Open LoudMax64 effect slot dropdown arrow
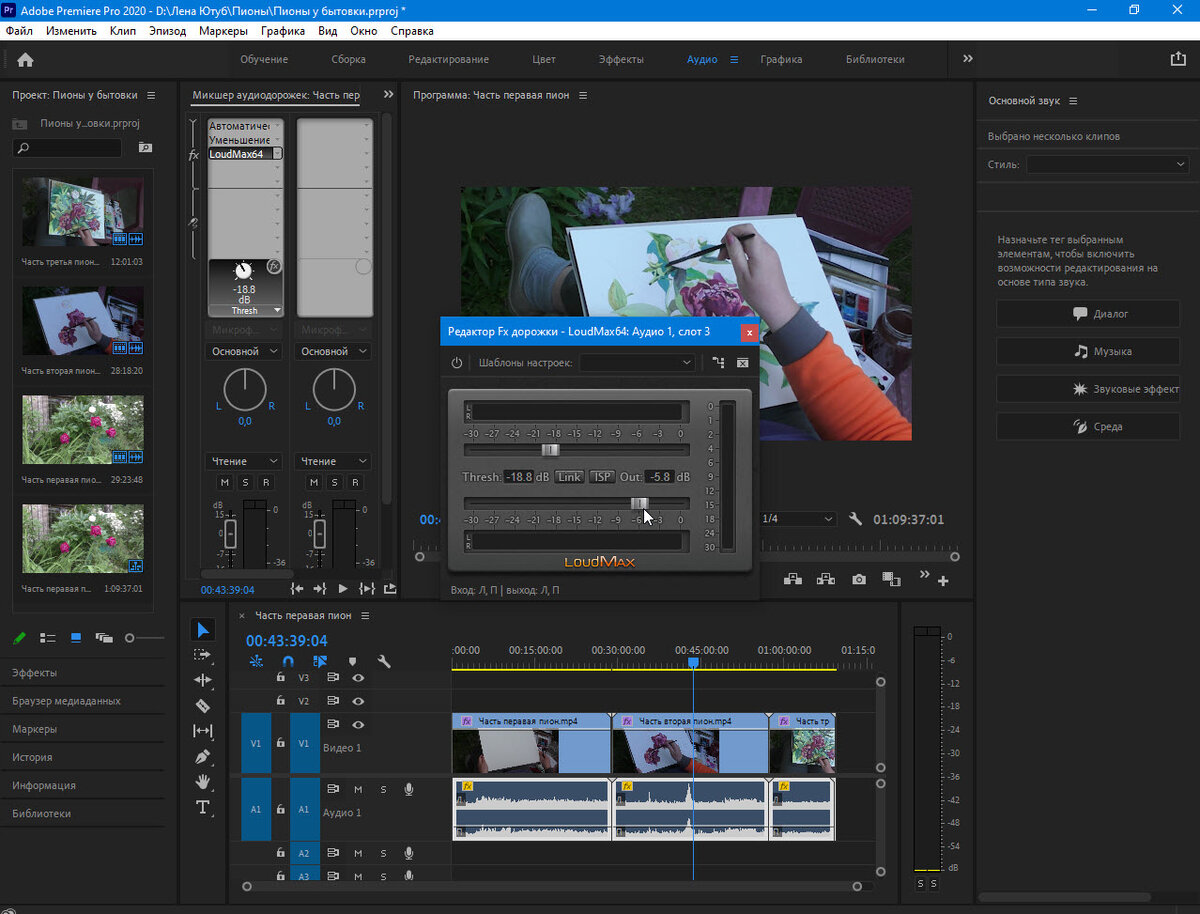The image size is (1200, 914). click(x=278, y=154)
